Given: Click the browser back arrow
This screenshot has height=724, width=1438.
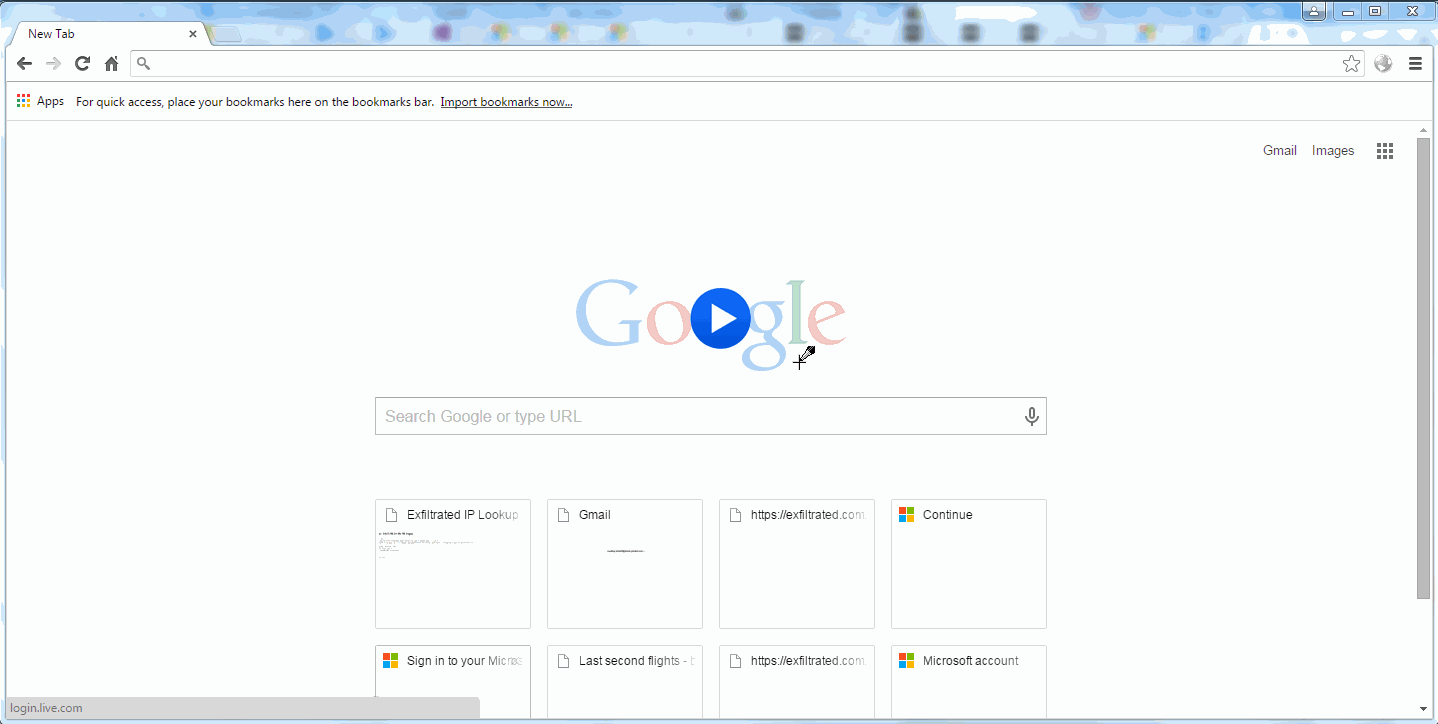Looking at the screenshot, I should pyautogui.click(x=24, y=64).
